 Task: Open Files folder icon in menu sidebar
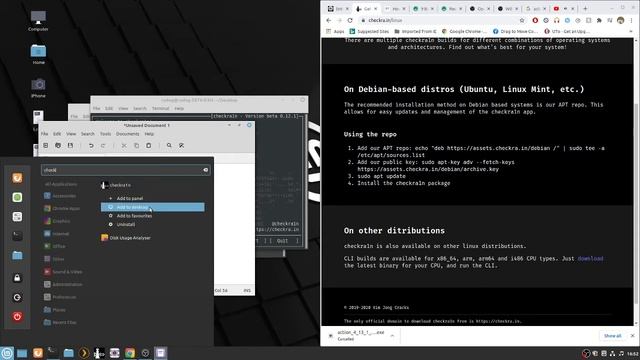[17, 256]
